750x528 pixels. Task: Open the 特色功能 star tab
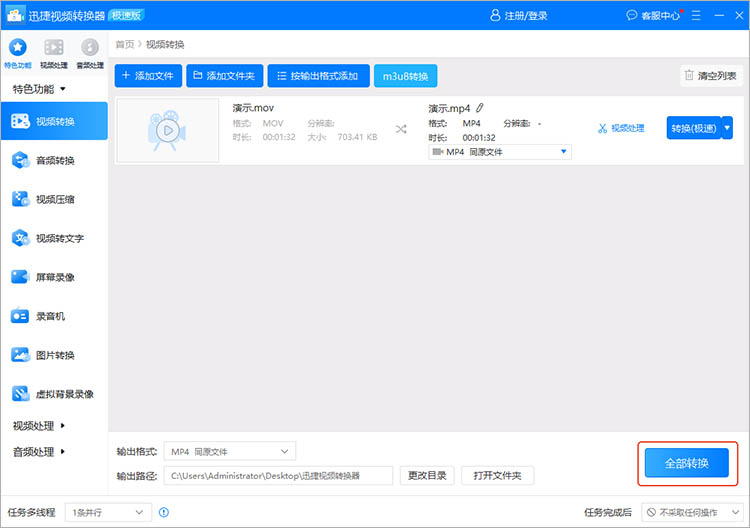point(18,53)
